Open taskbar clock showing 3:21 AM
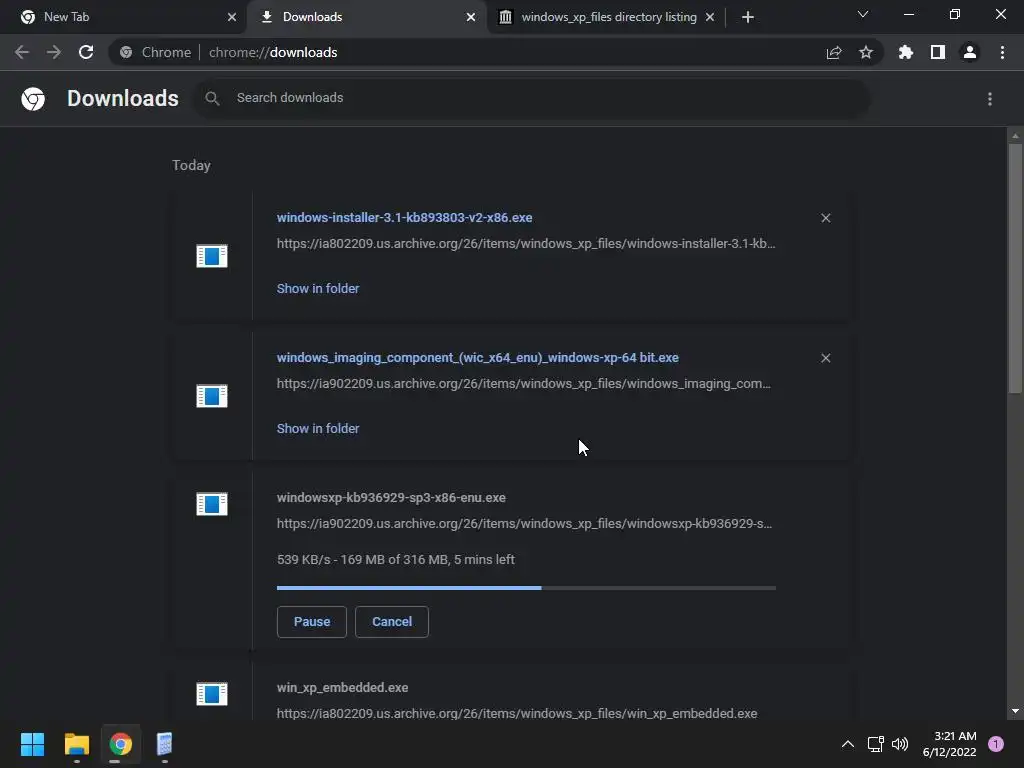 click(x=950, y=744)
